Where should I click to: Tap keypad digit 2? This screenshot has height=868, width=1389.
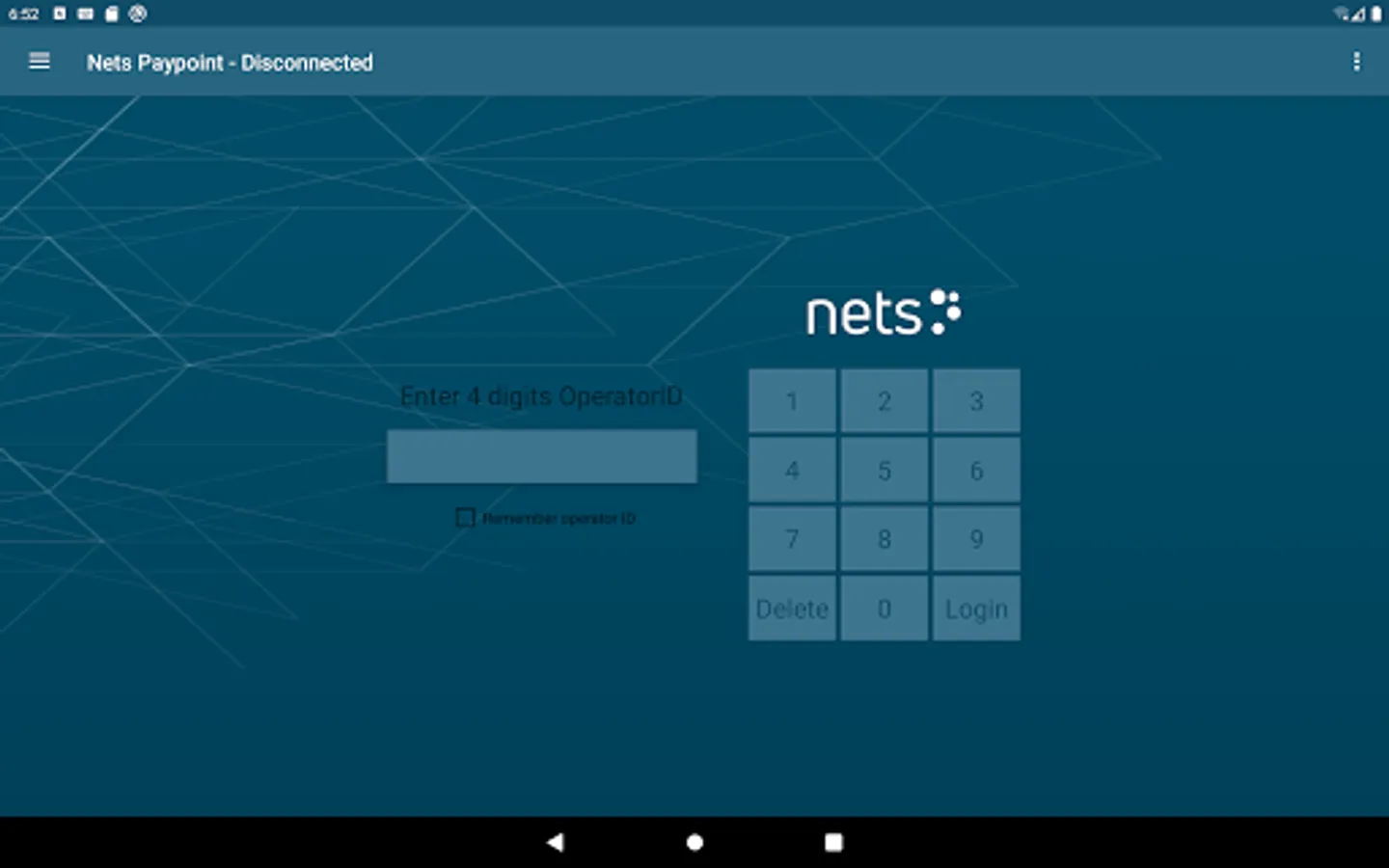(884, 401)
